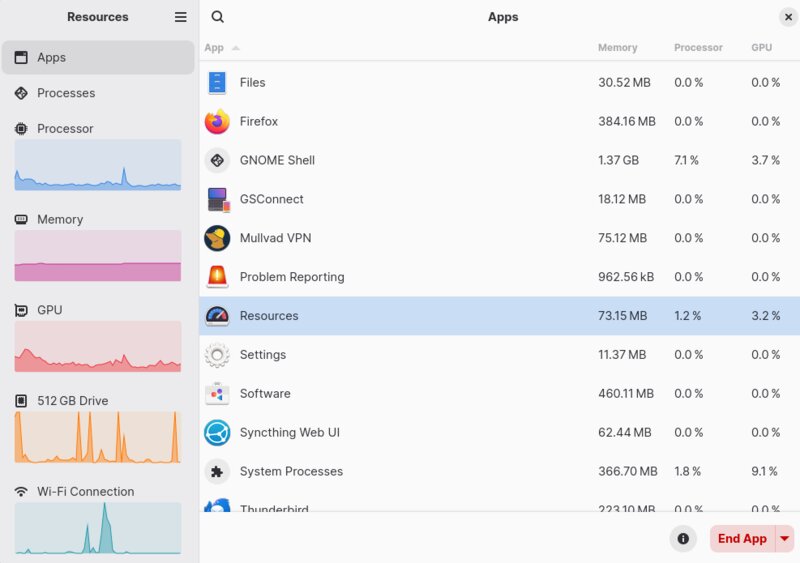
Task: Select the Firefox row name
Action: click(x=259, y=121)
